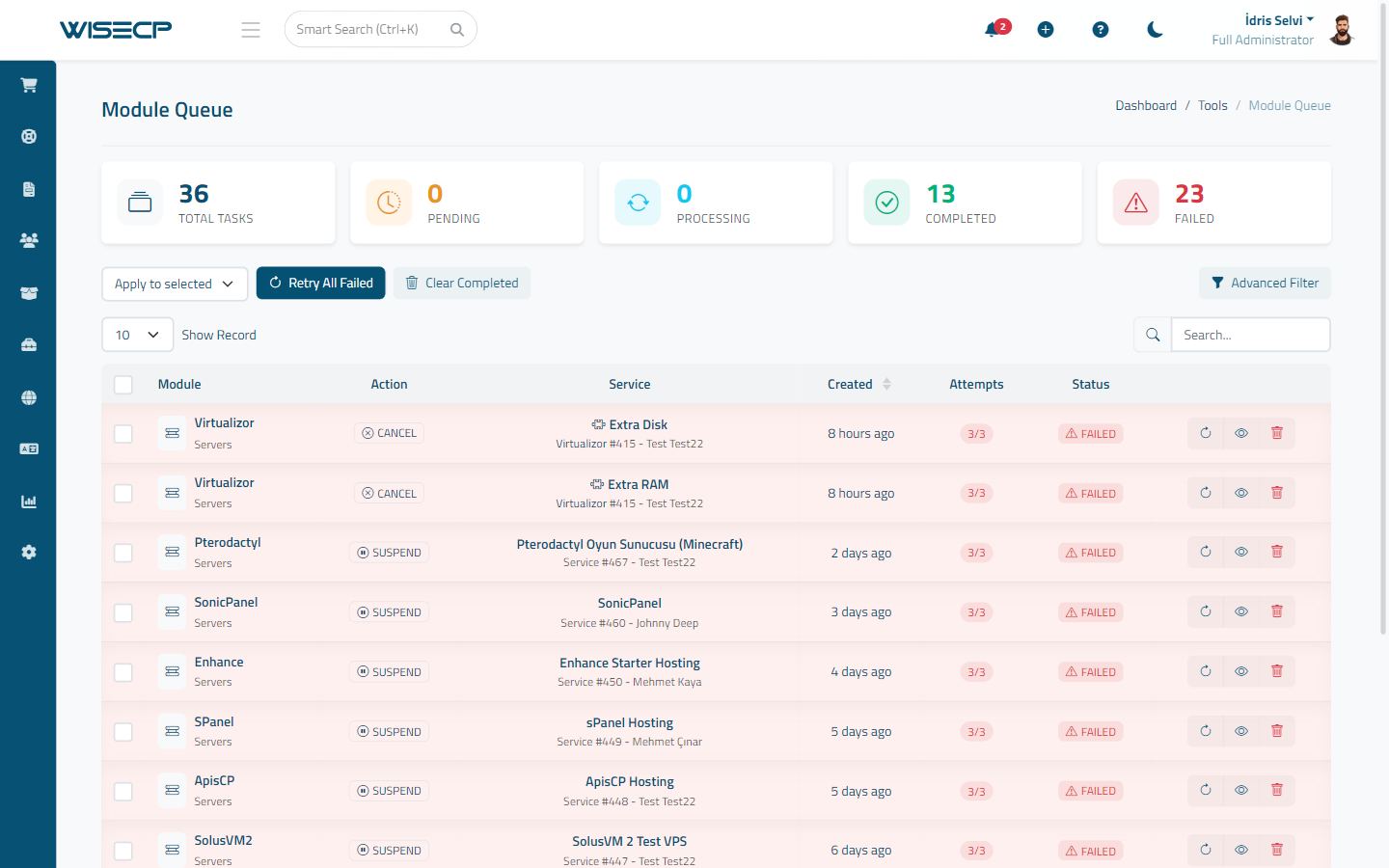Click the vertical page scrollbar
The width and height of the screenshot is (1389, 868).
tap(1383, 318)
